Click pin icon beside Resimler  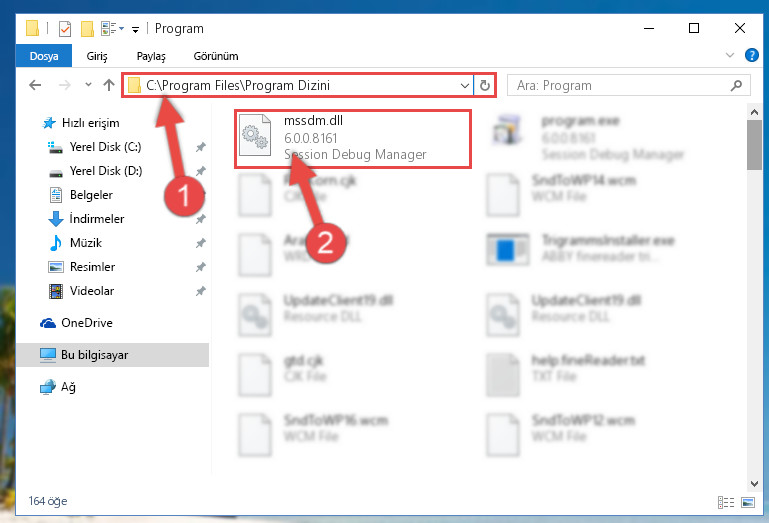201,267
